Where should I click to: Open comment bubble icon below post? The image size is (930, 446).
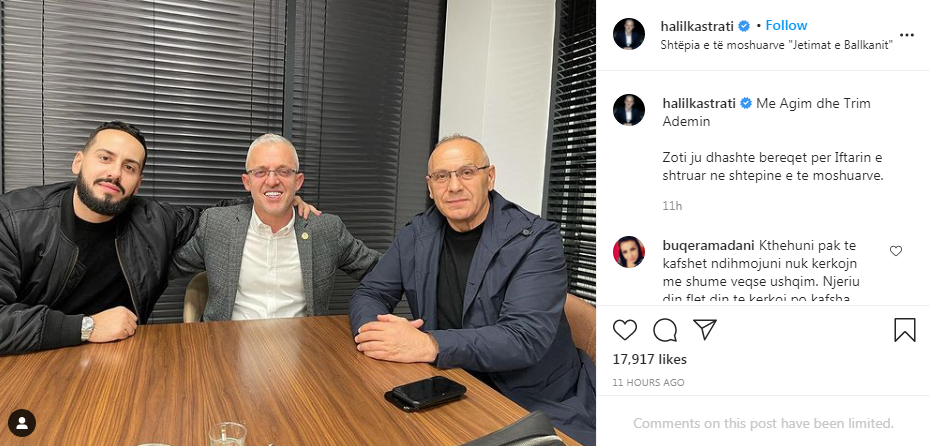point(665,330)
